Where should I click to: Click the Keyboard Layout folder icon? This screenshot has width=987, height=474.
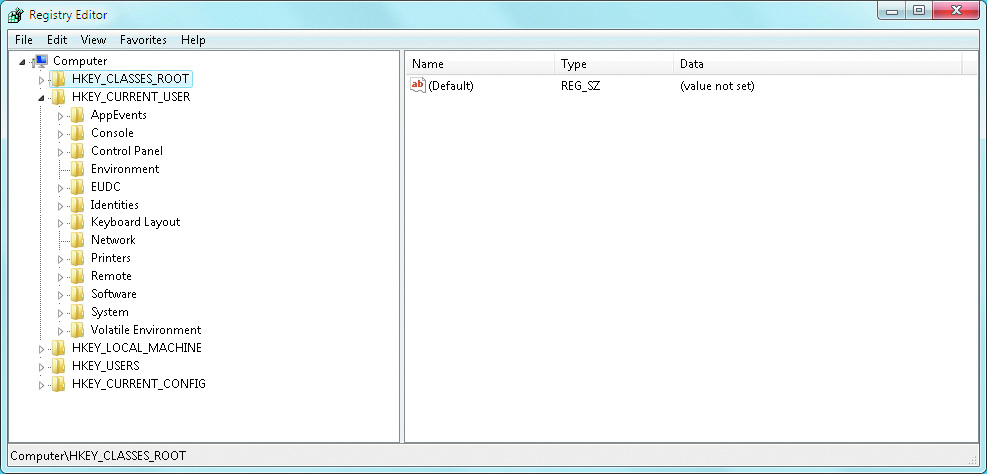pos(77,222)
